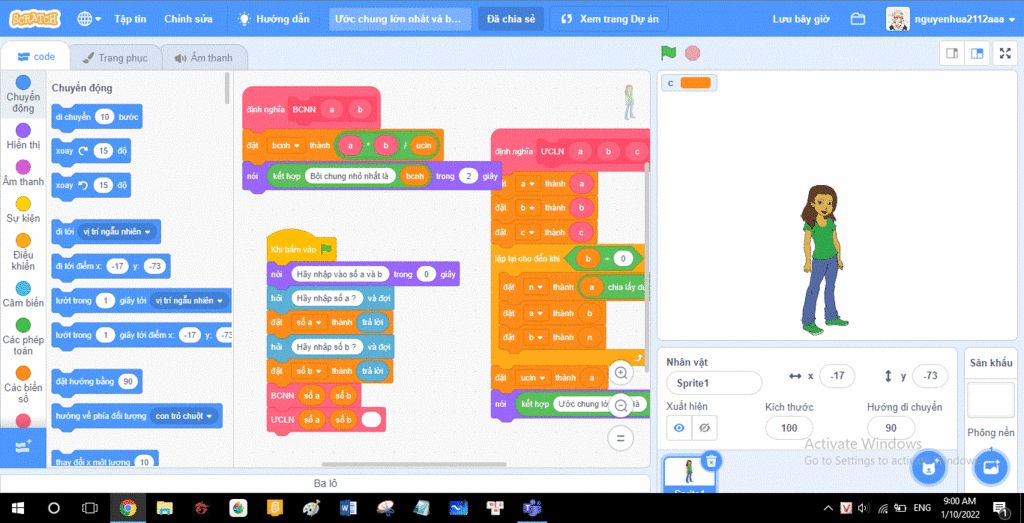Show the sprite with eye icon
The image size is (1024, 523).
(679, 428)
